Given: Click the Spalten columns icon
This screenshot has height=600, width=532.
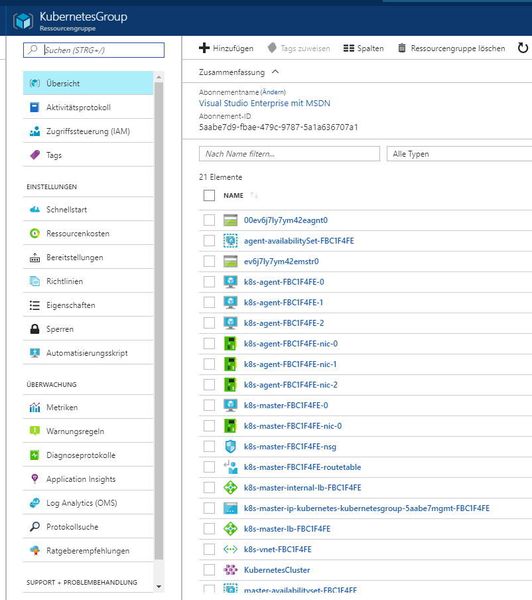Looking at the screenshot, I should (349, 48).
